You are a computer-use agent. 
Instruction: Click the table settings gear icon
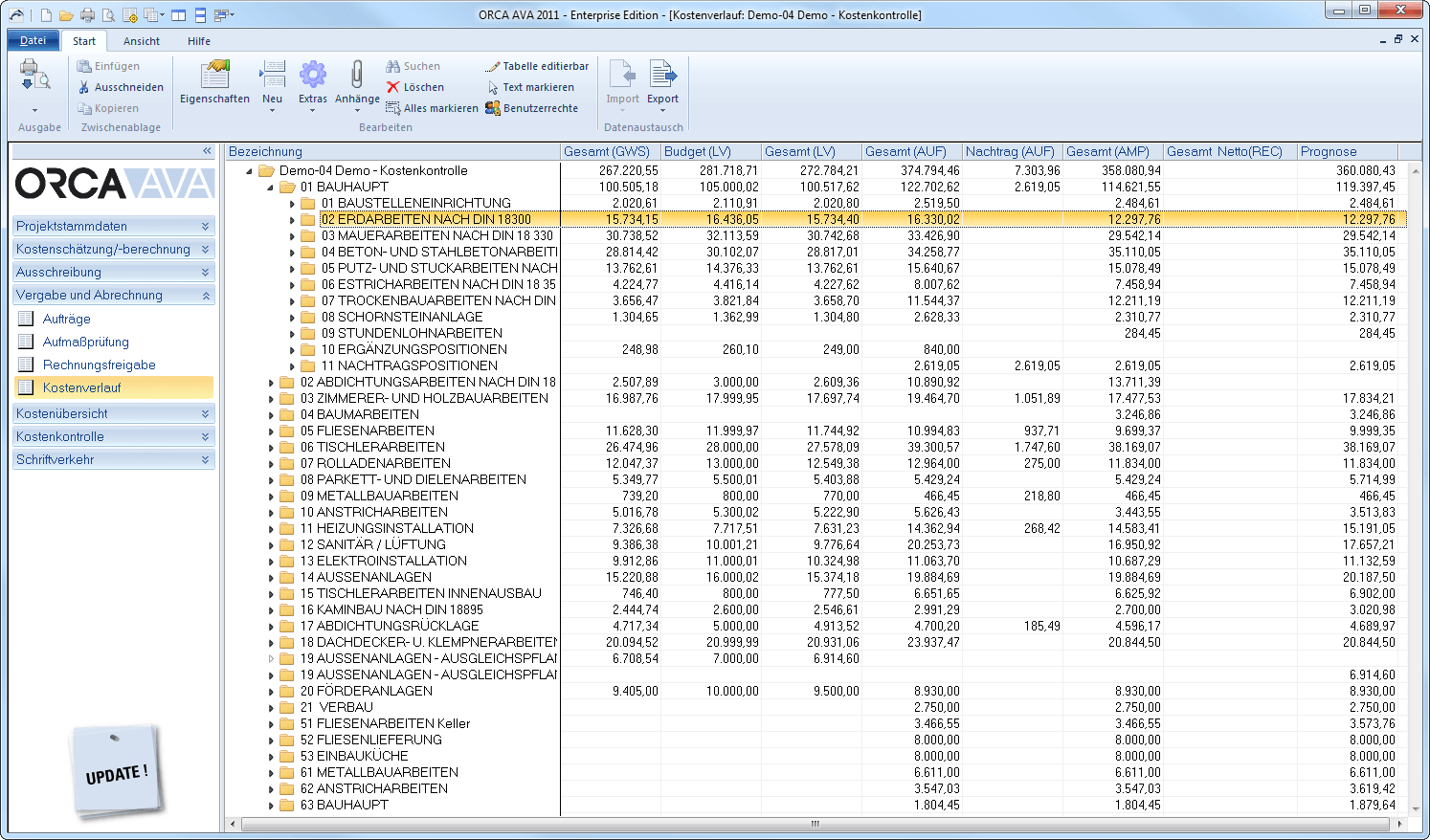click(130, 15)
